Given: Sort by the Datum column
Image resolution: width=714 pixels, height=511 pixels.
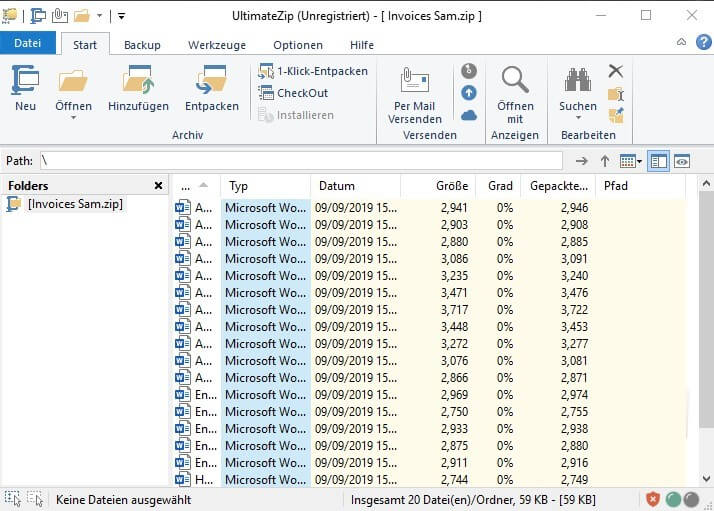Looking at the screenshot, I should 355,186.
